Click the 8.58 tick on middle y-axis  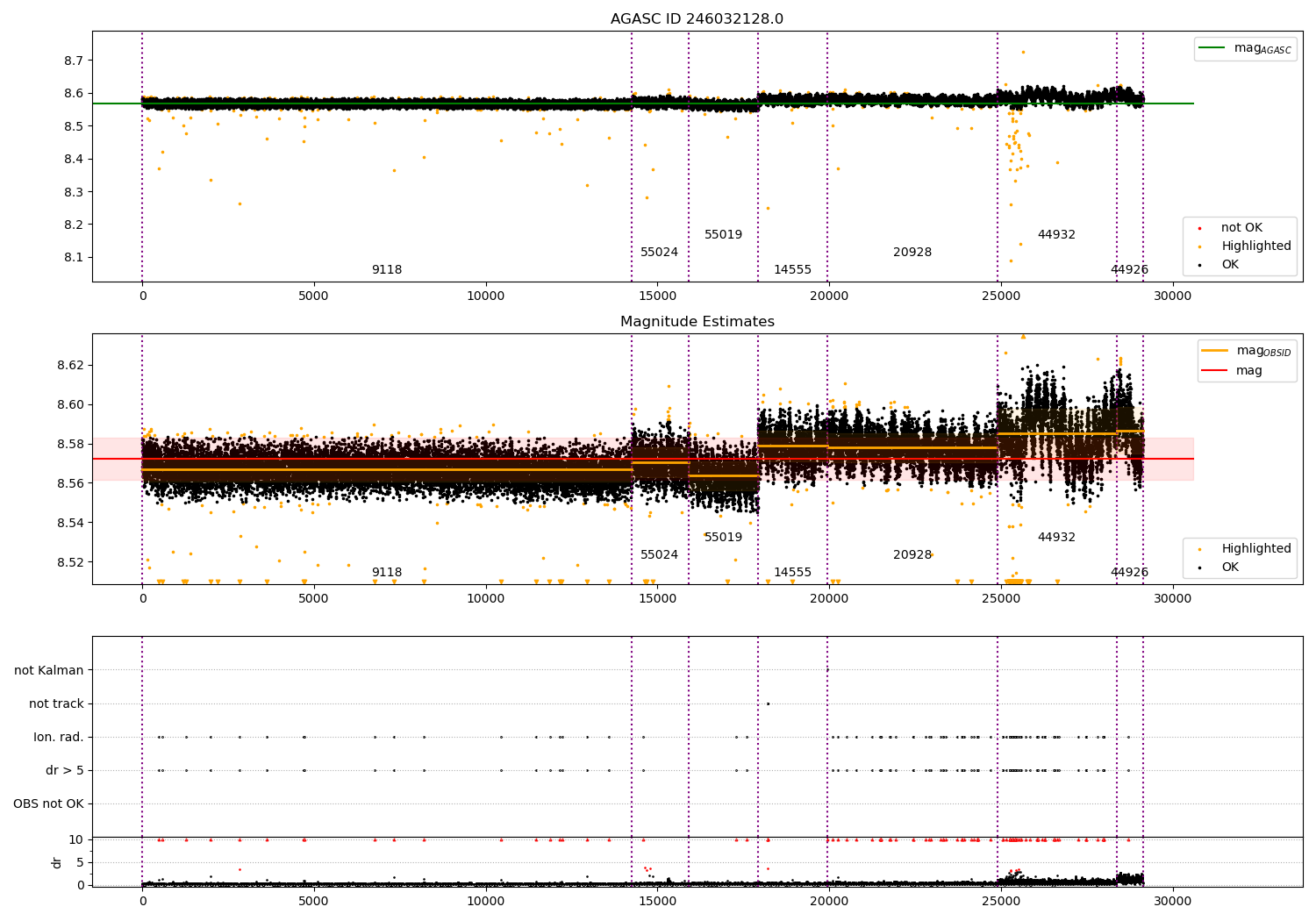70,445
